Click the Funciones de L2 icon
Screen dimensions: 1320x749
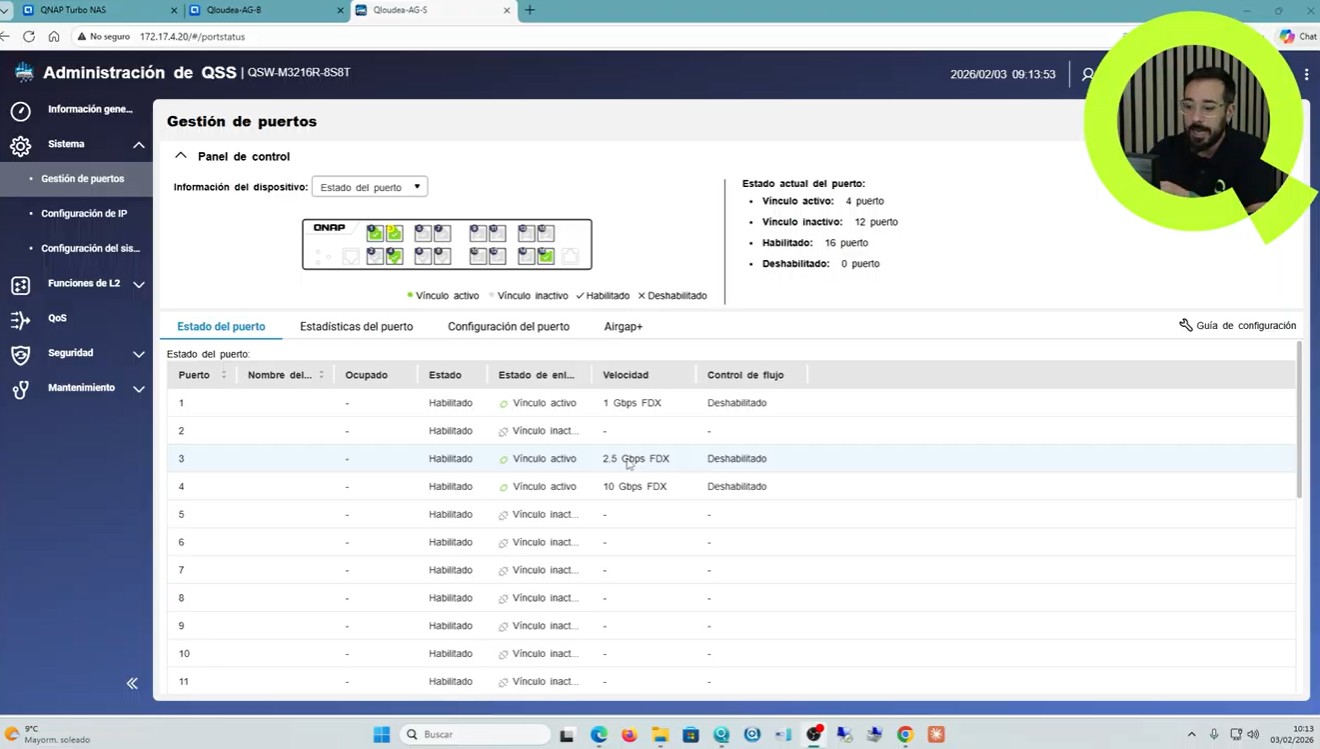pos(20,285)
